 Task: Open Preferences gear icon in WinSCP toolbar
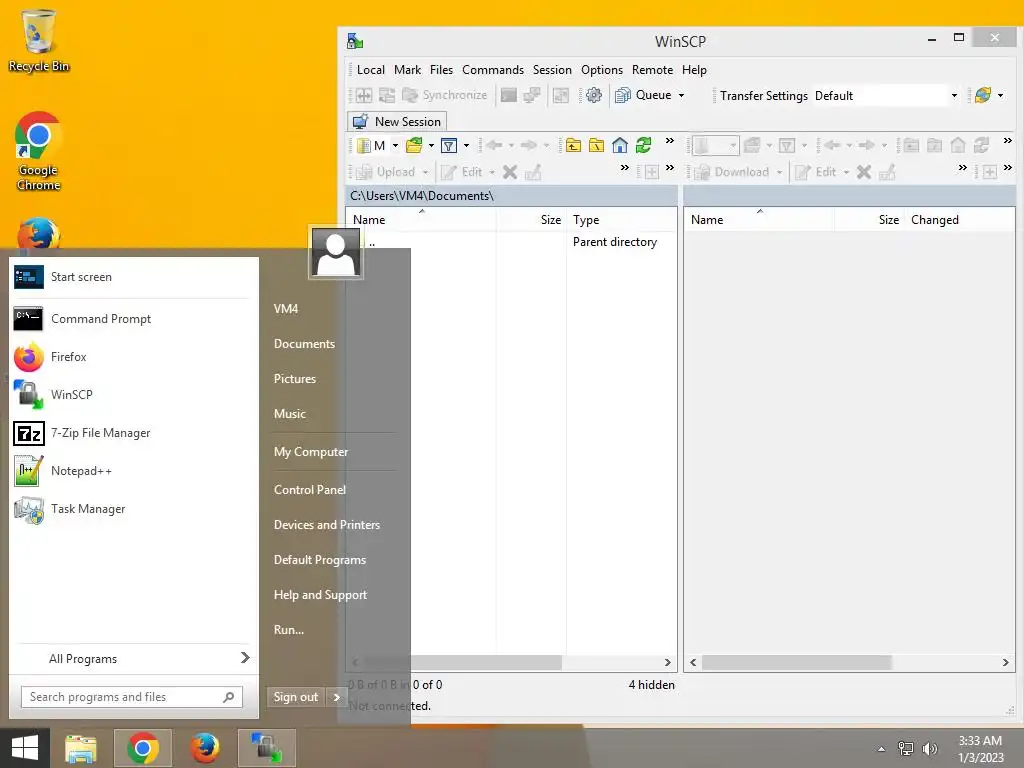593,95
